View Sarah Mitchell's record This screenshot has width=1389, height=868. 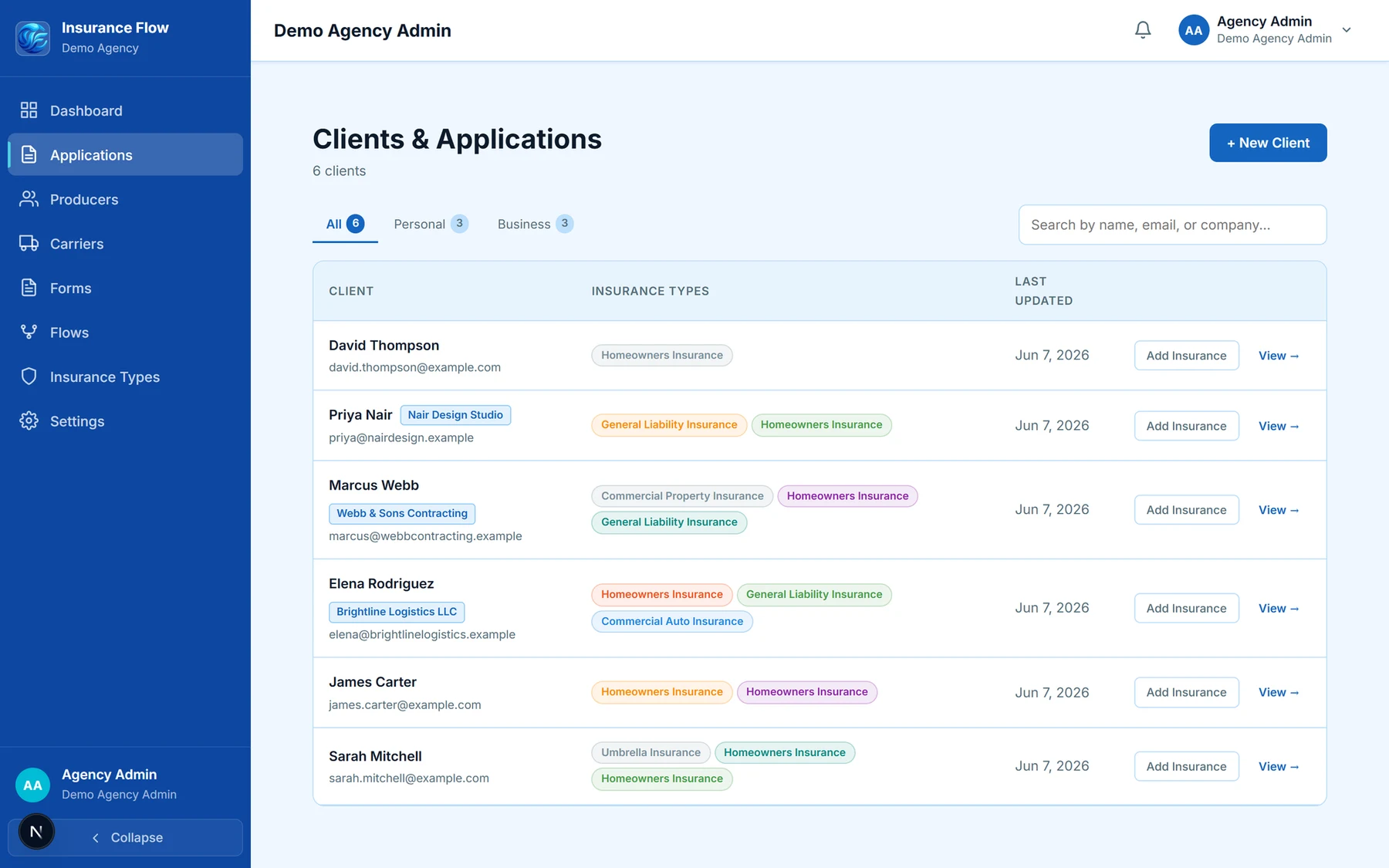(x=1279, y=766)
